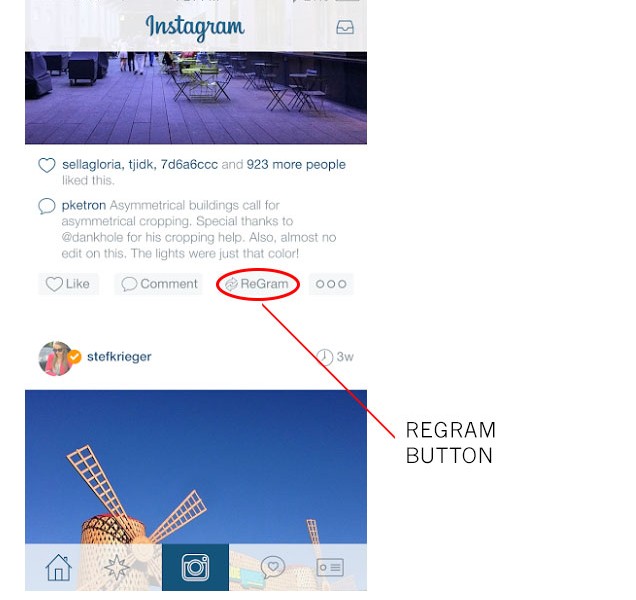The width and height of the screenshot is (636, 600).
Task: Click the @dankhole mention
Action: click(x=92, y=237)
